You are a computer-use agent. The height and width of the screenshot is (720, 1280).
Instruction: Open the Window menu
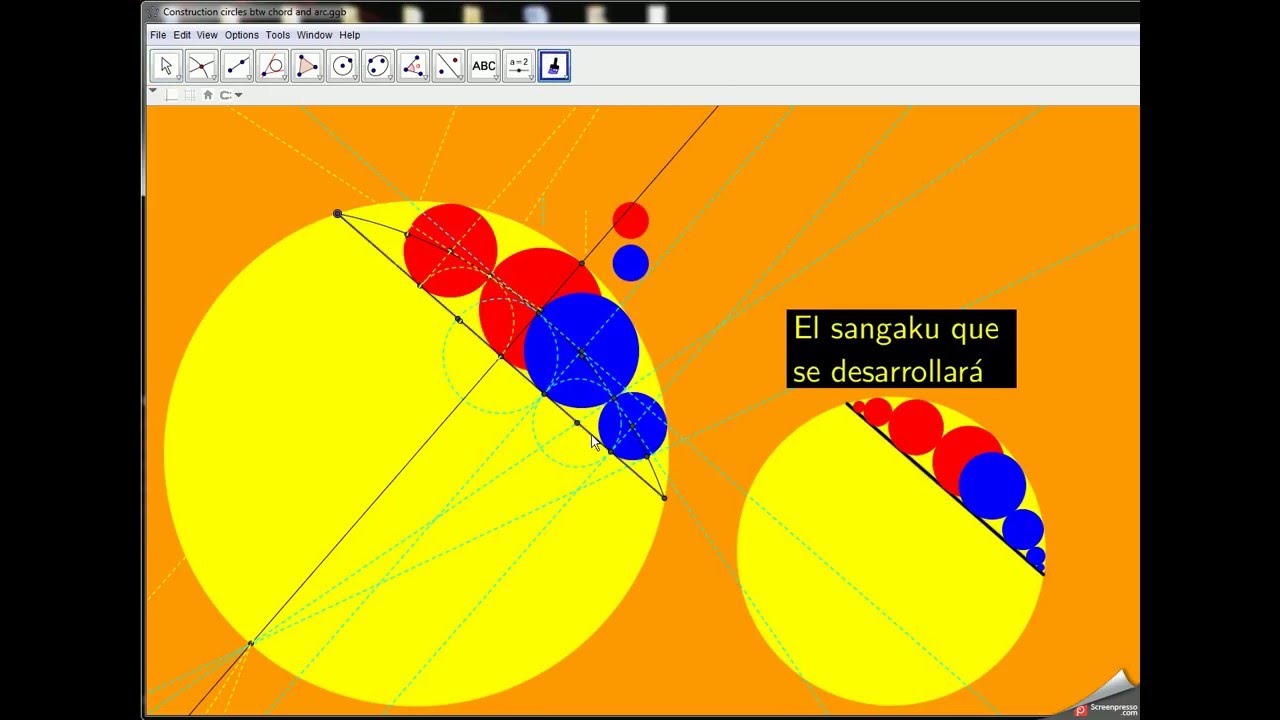314,35
